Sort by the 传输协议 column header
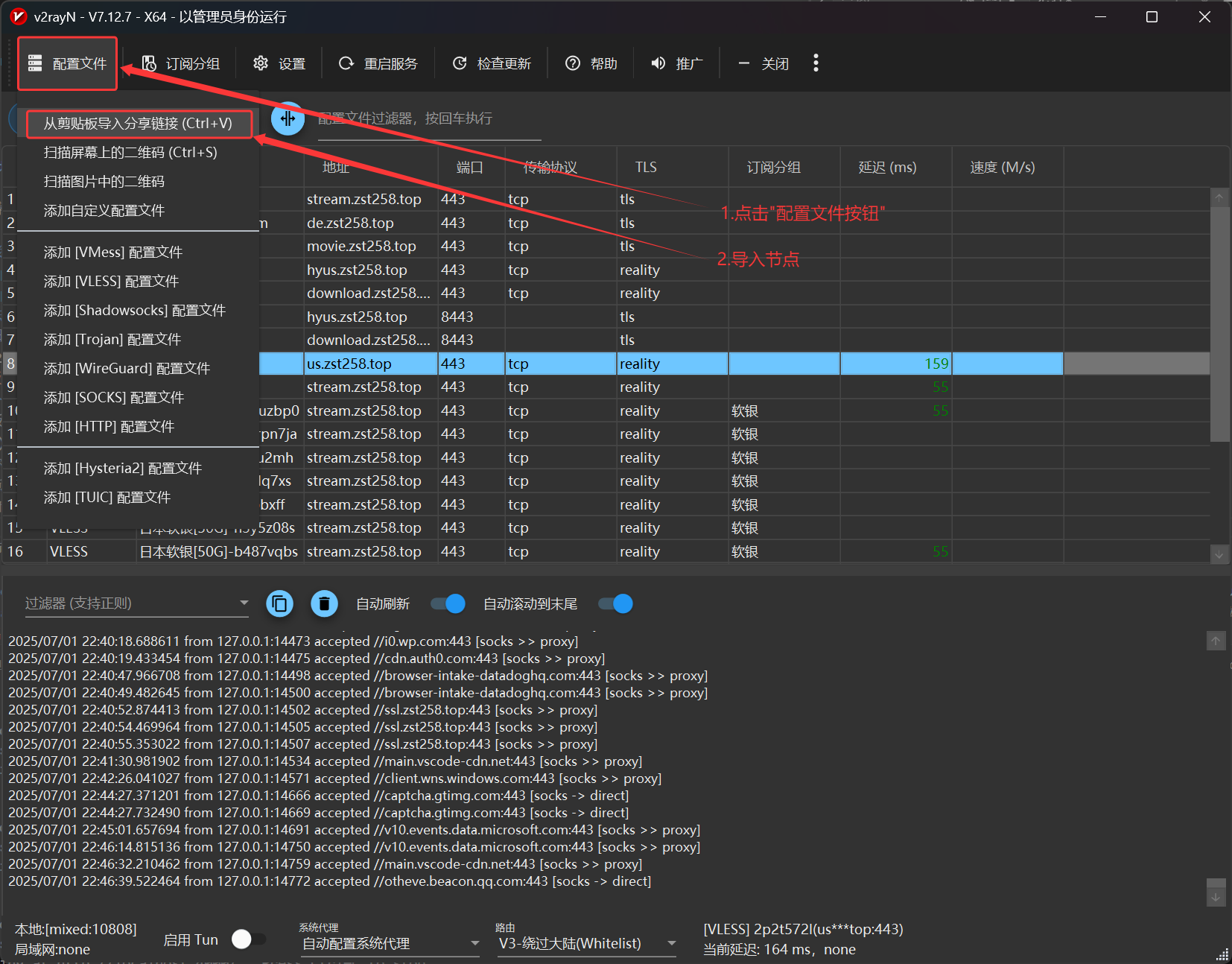 pyautogui.click(x=561, y=167)
